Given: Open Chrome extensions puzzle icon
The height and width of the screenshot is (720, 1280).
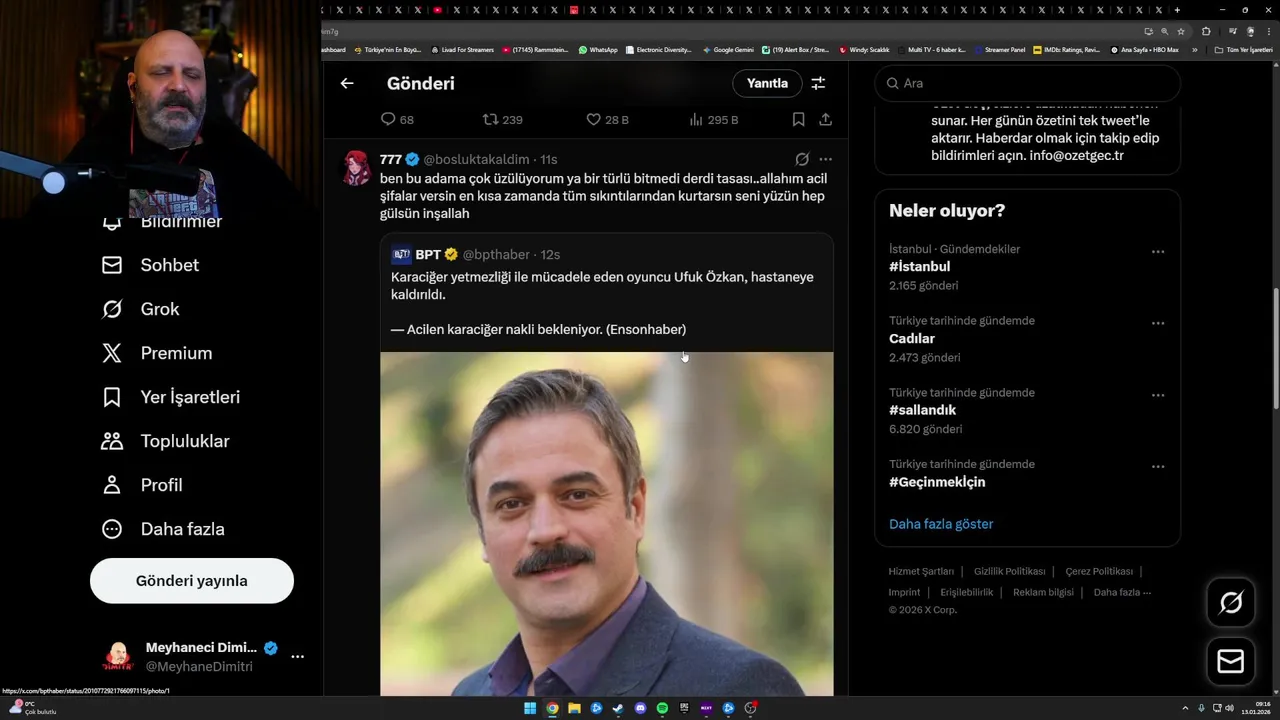Looking at the screenshot, I should click(x=1206, y=31).
